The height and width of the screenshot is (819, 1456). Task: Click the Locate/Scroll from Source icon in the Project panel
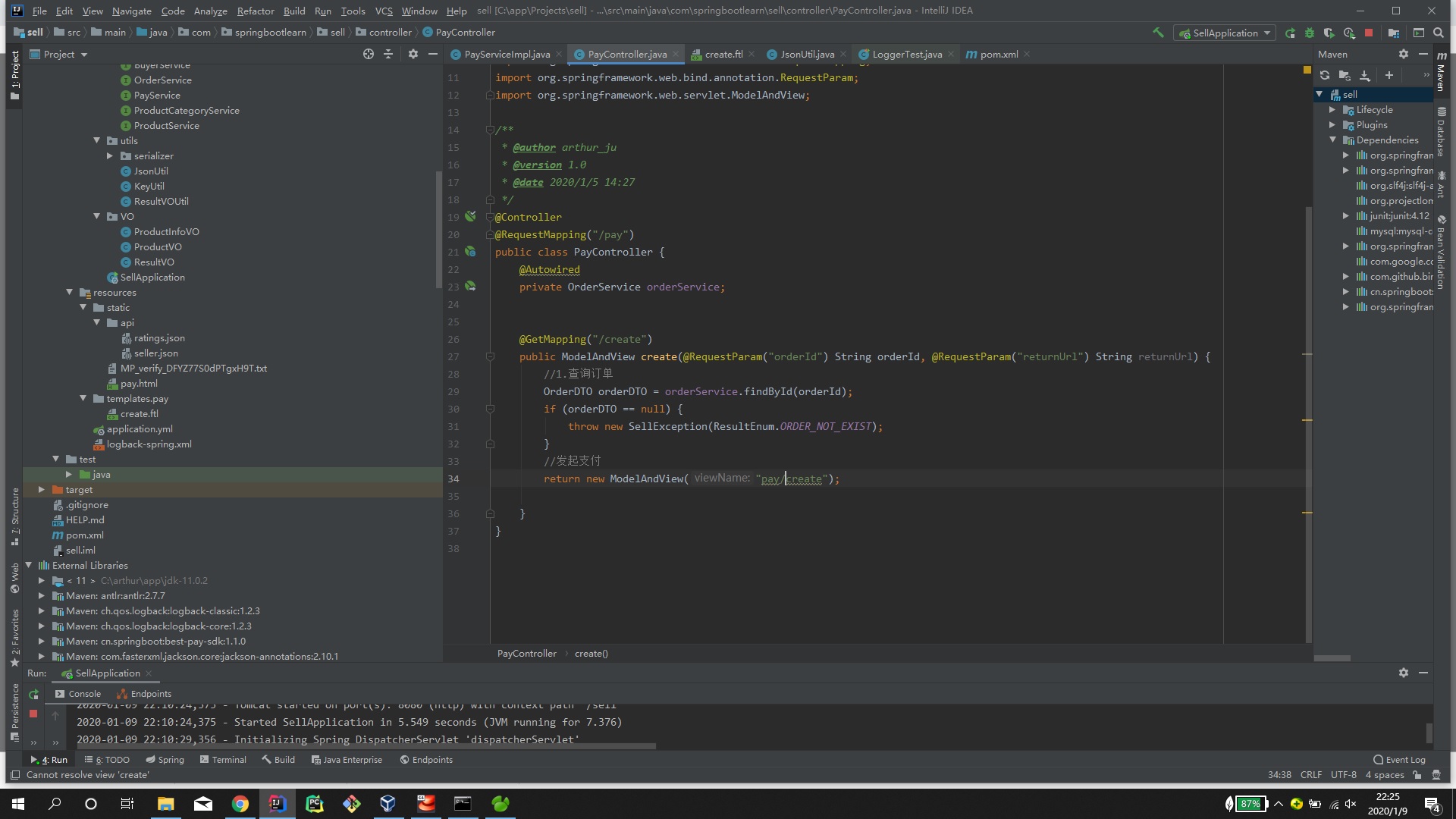[x=369, y=54]
